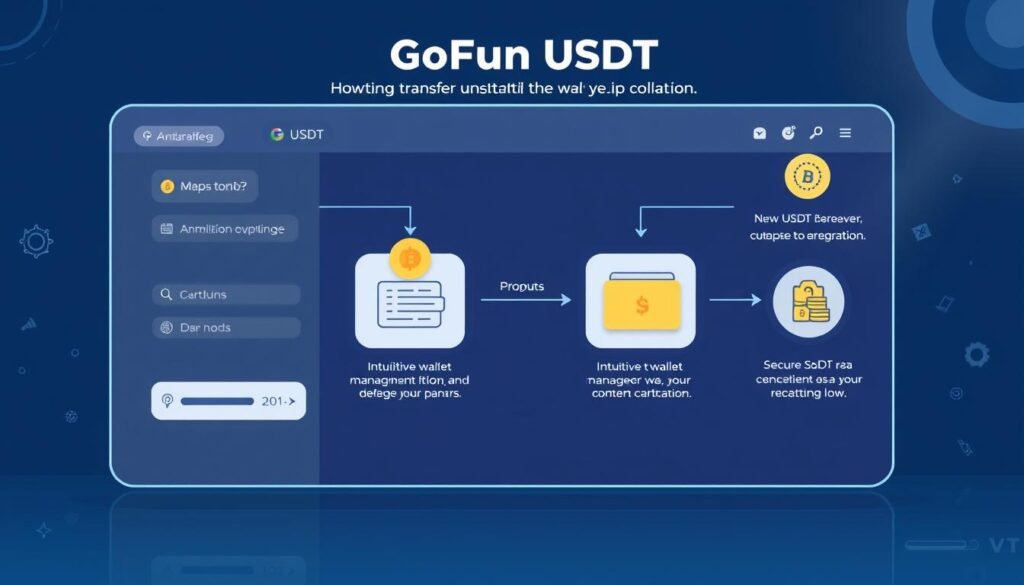Image resolution: width=1024 pixels, height=585 pixels.
Task: Open Dar nods sidebar entry
Action: [226, 327]
